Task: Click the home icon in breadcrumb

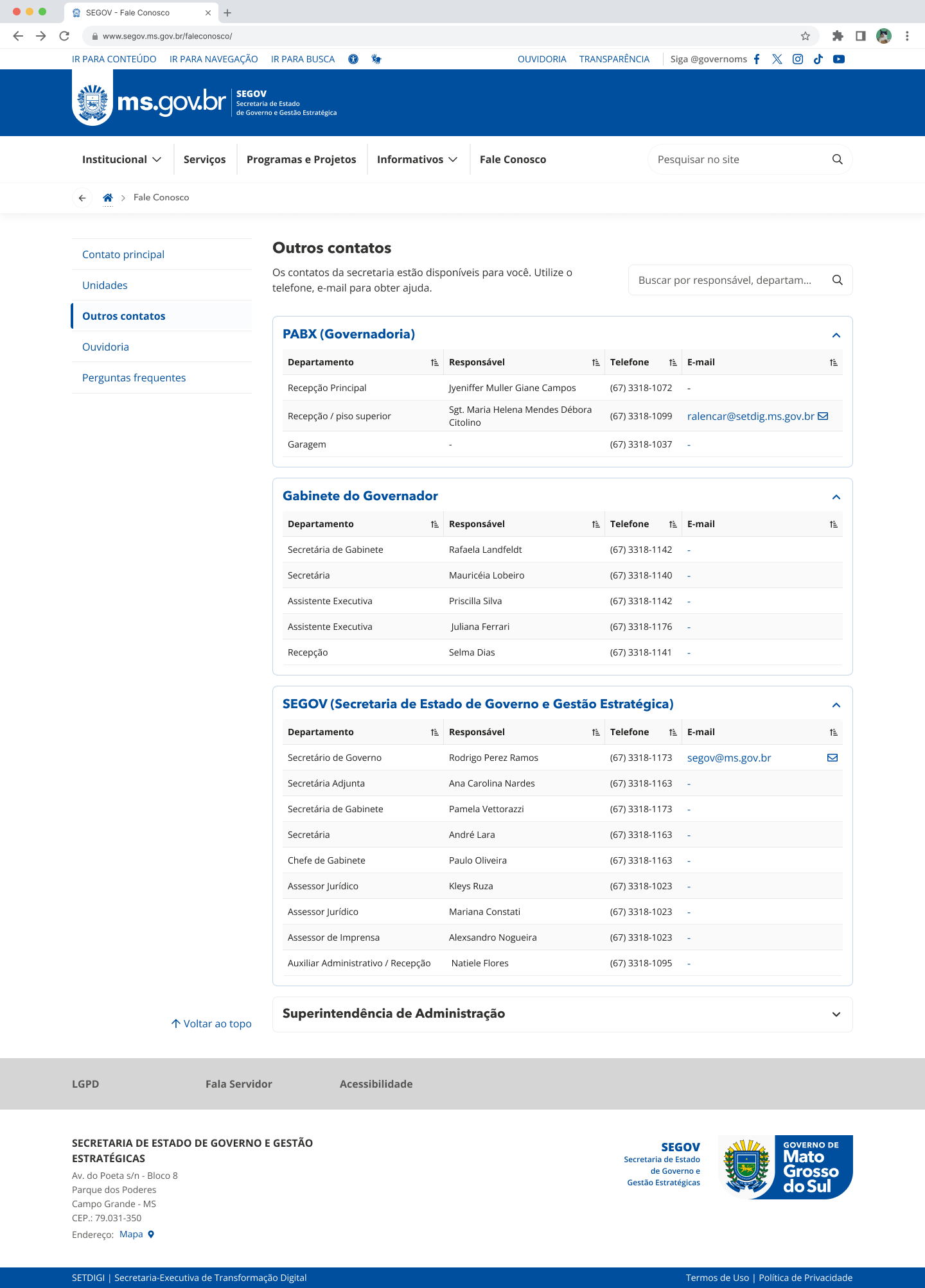Action: pos(108,198)
